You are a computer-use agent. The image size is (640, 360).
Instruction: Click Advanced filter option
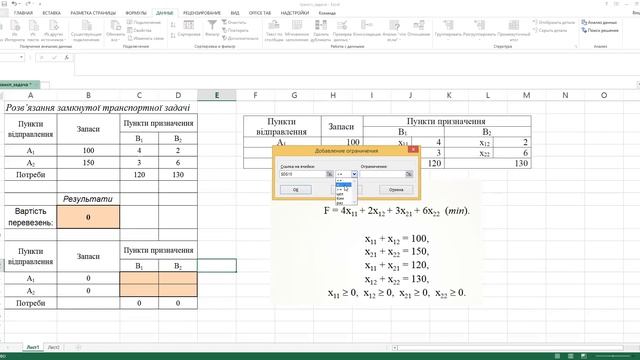pos(240,38)
